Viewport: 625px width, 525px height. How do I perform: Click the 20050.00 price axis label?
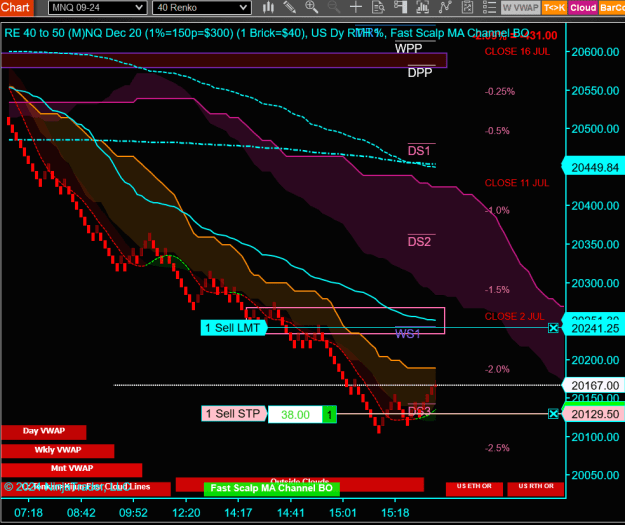[x=595, y=475]
